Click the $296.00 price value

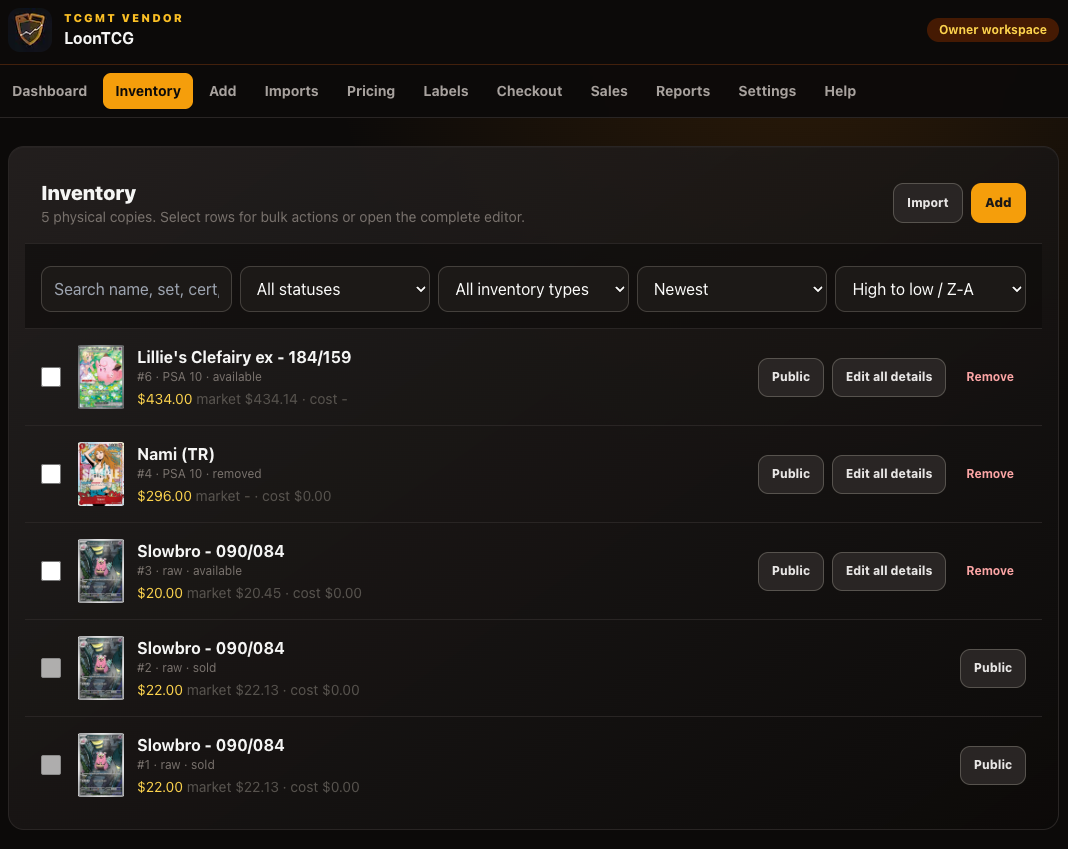tap(165, 496)
